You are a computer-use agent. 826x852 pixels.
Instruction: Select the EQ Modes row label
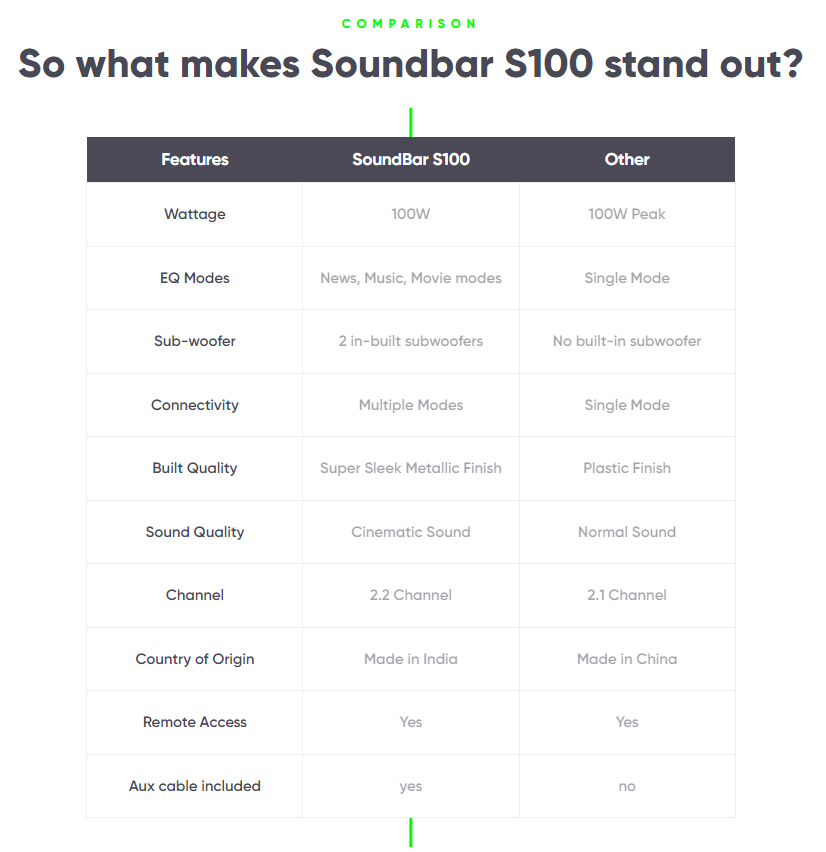[x=195, y=278]
